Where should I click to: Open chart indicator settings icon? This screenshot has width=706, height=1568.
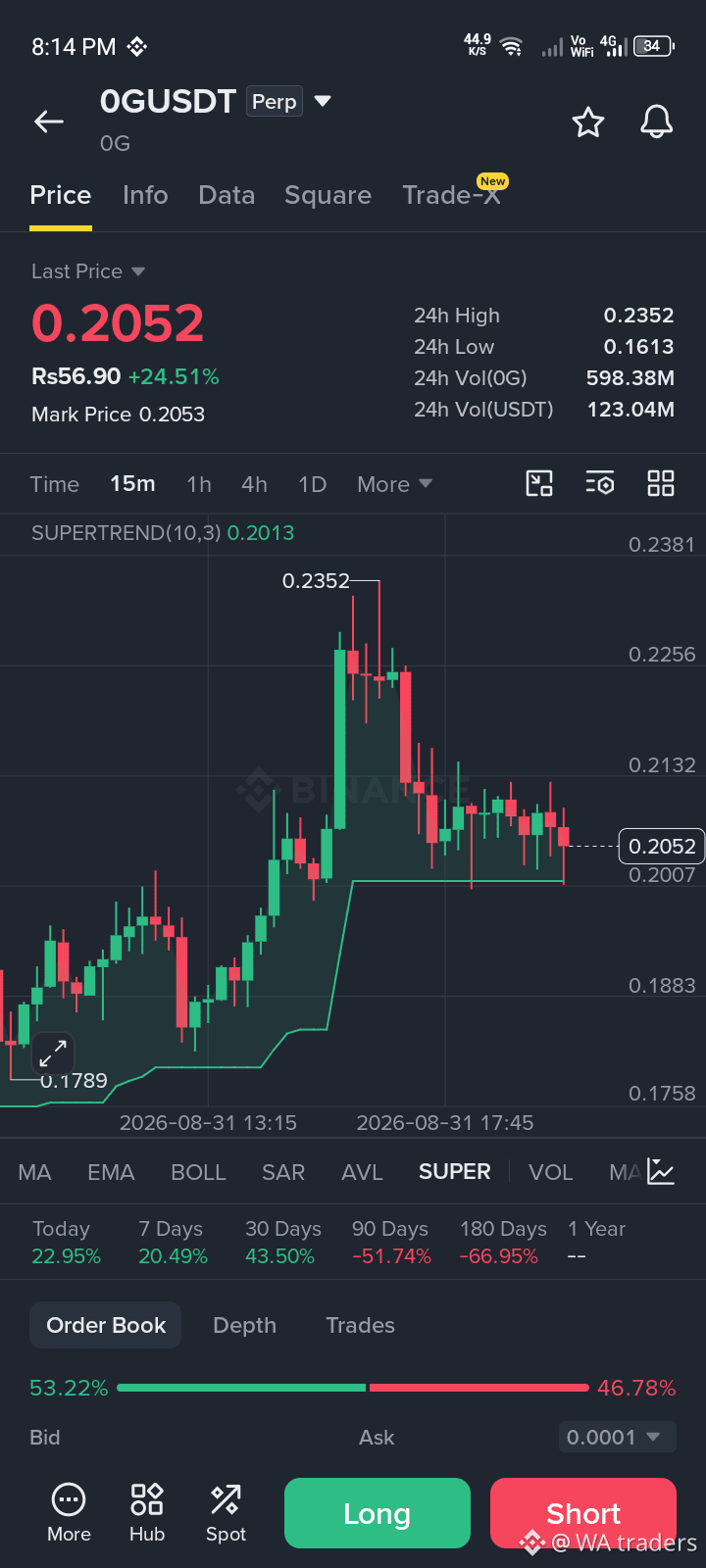[600, 483]
